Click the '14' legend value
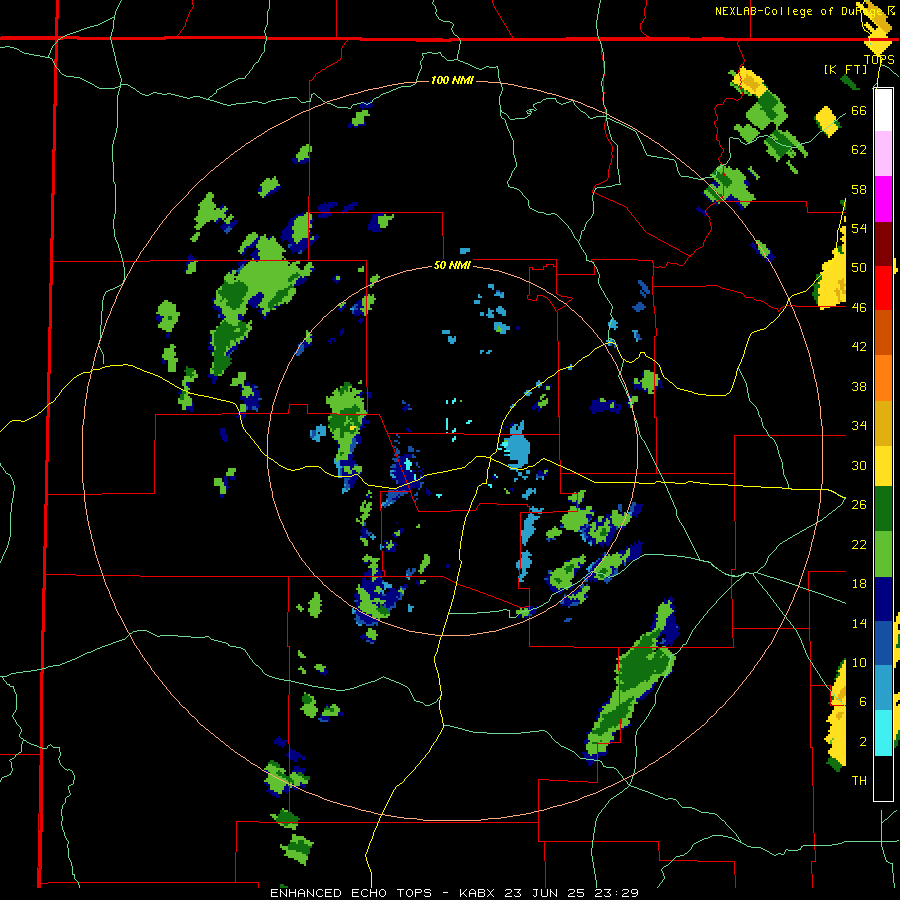Viewport: 900px width, 900px height. (x=859, y=623)
